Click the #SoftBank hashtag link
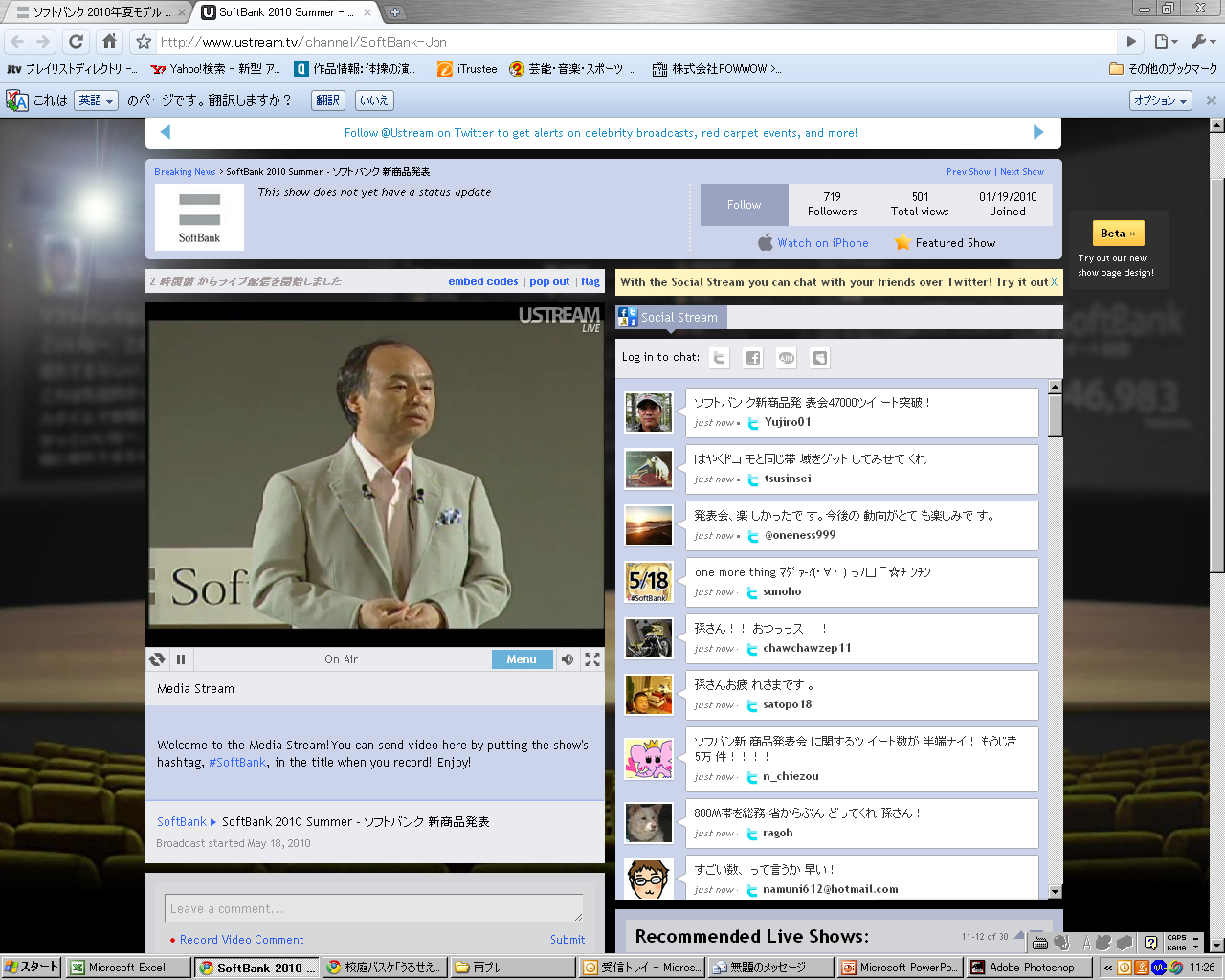The height and width of the screenshot is (980, 1225). [237, 763]
